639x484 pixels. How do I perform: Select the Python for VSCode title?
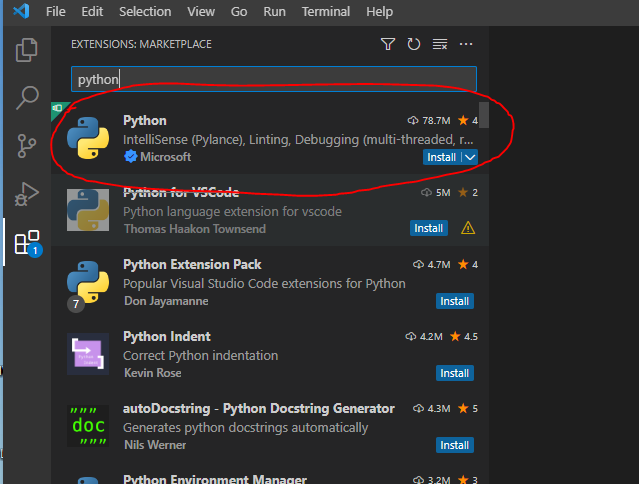coord(181,192)
